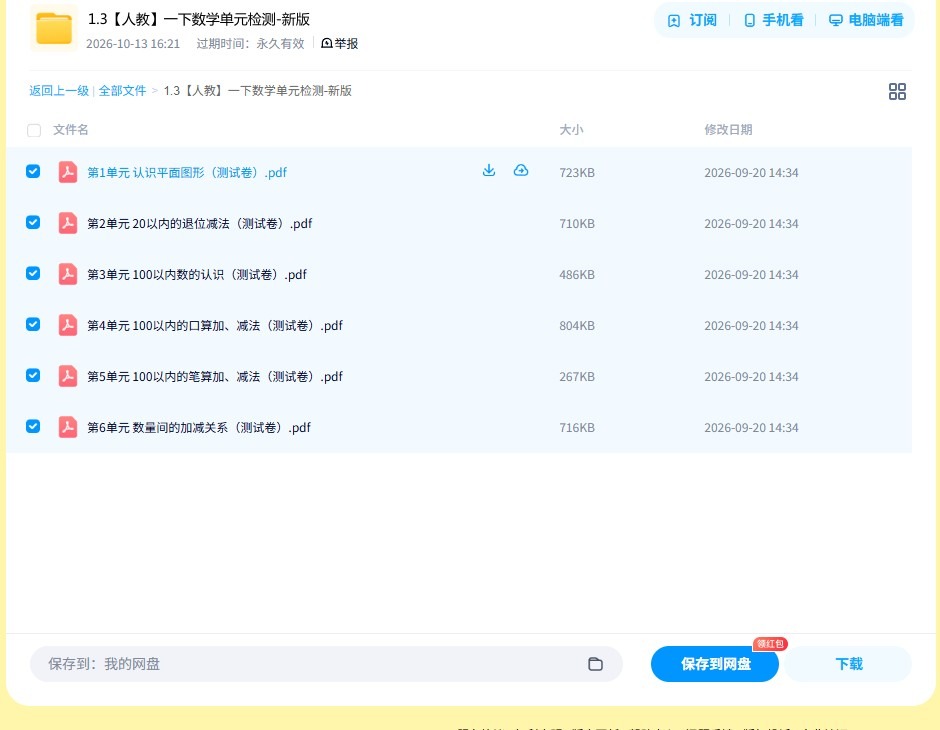This screenshot has height=730, width=940.
Task: Click the modified date of 第6单元 file
Action: coord(751,427)
